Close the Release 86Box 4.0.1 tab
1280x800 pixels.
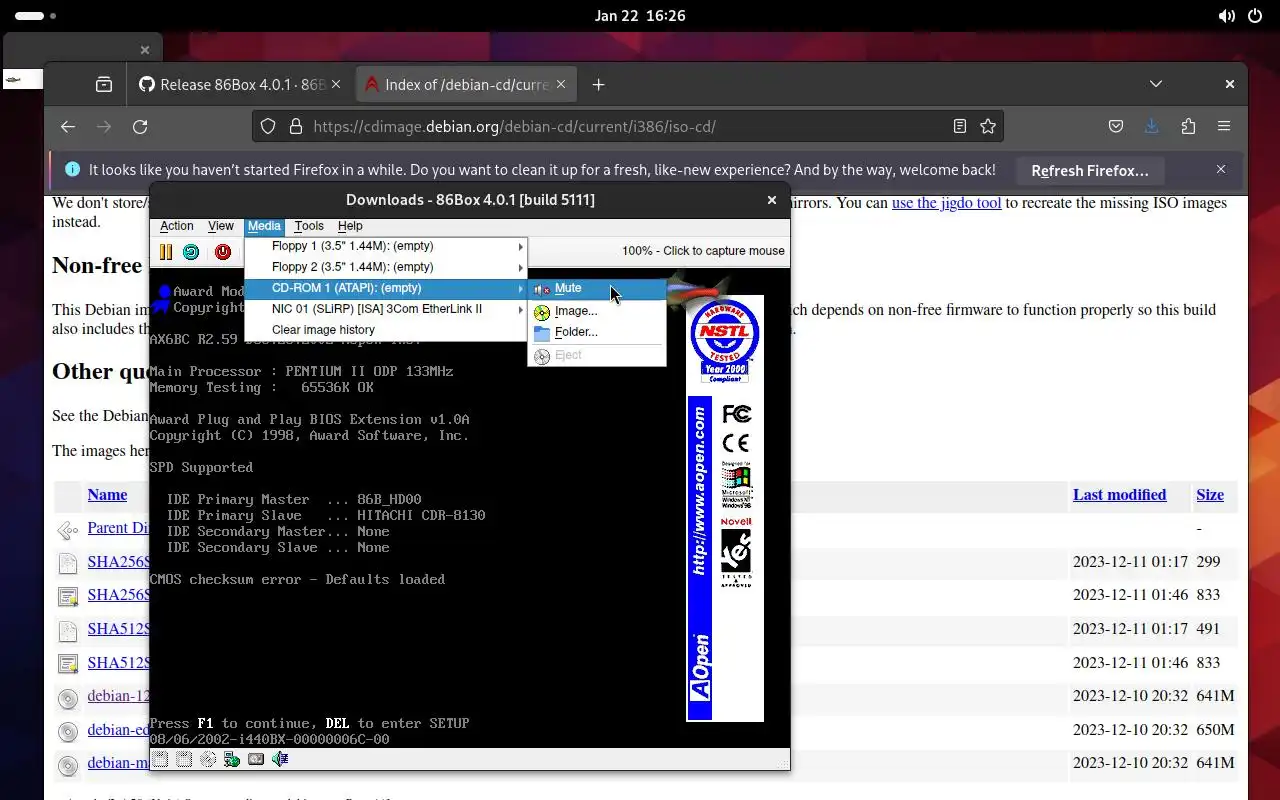[336, 85]
